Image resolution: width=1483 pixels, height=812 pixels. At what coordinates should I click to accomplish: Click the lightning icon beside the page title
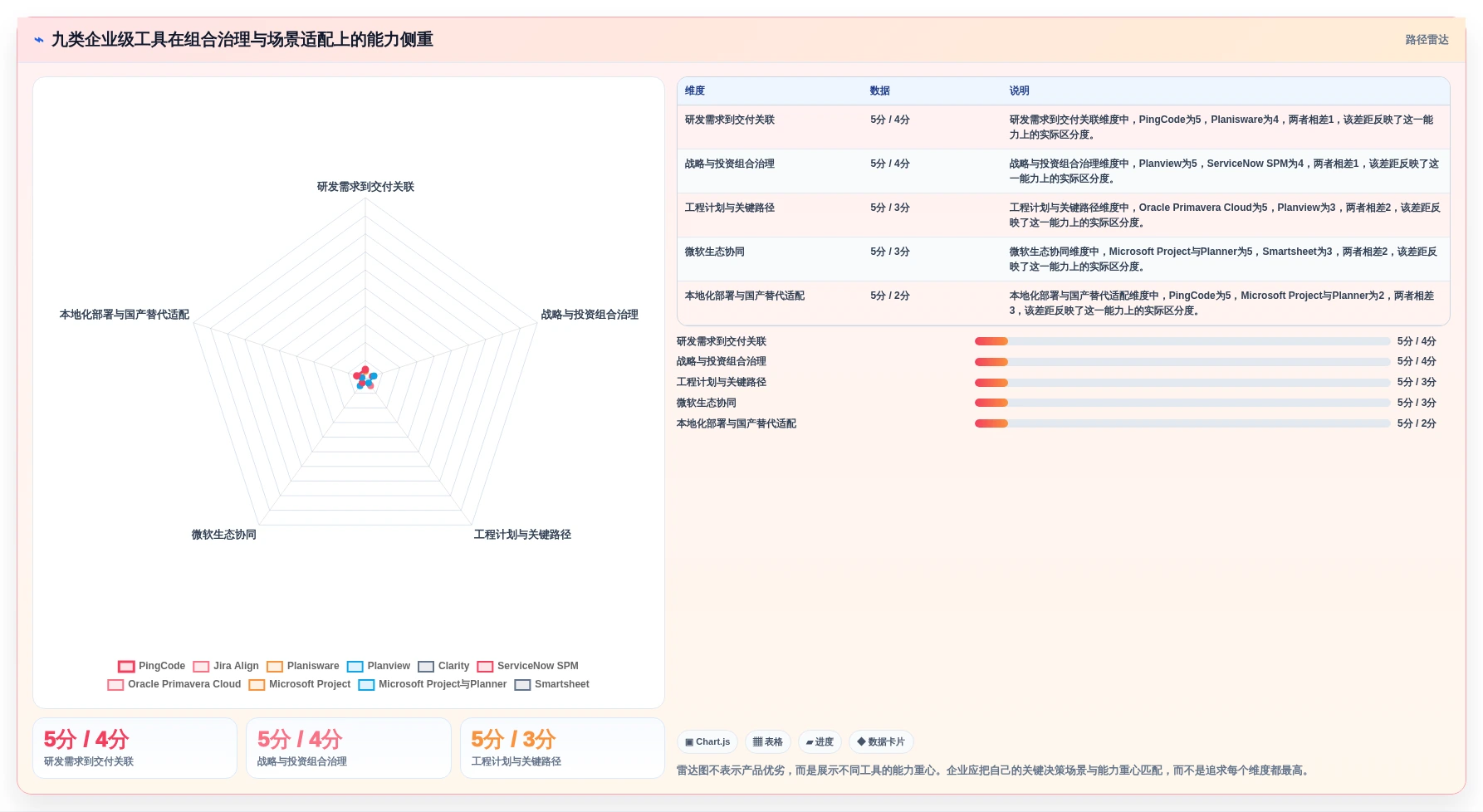point(39,40)
